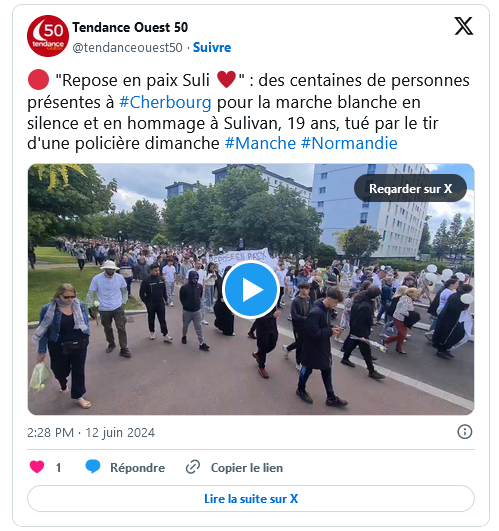Open the #Normandie hashtag
This screenshot has width=499, height=531.
tap(349, 143)
